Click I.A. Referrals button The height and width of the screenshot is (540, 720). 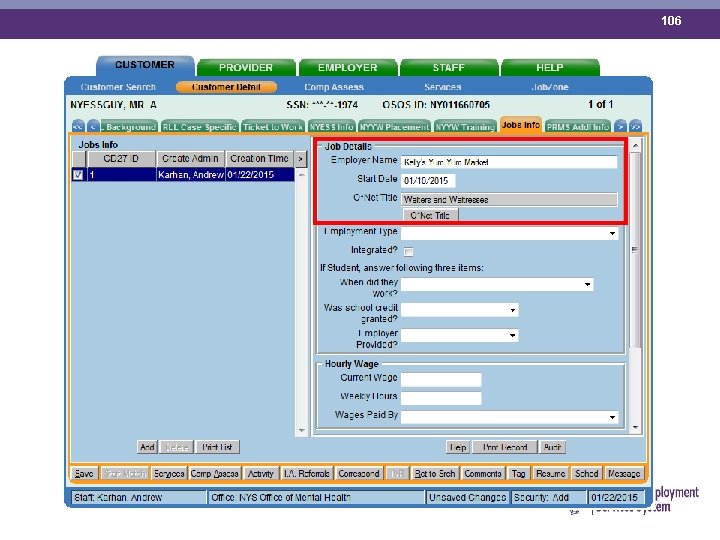(x=306, y=473)
